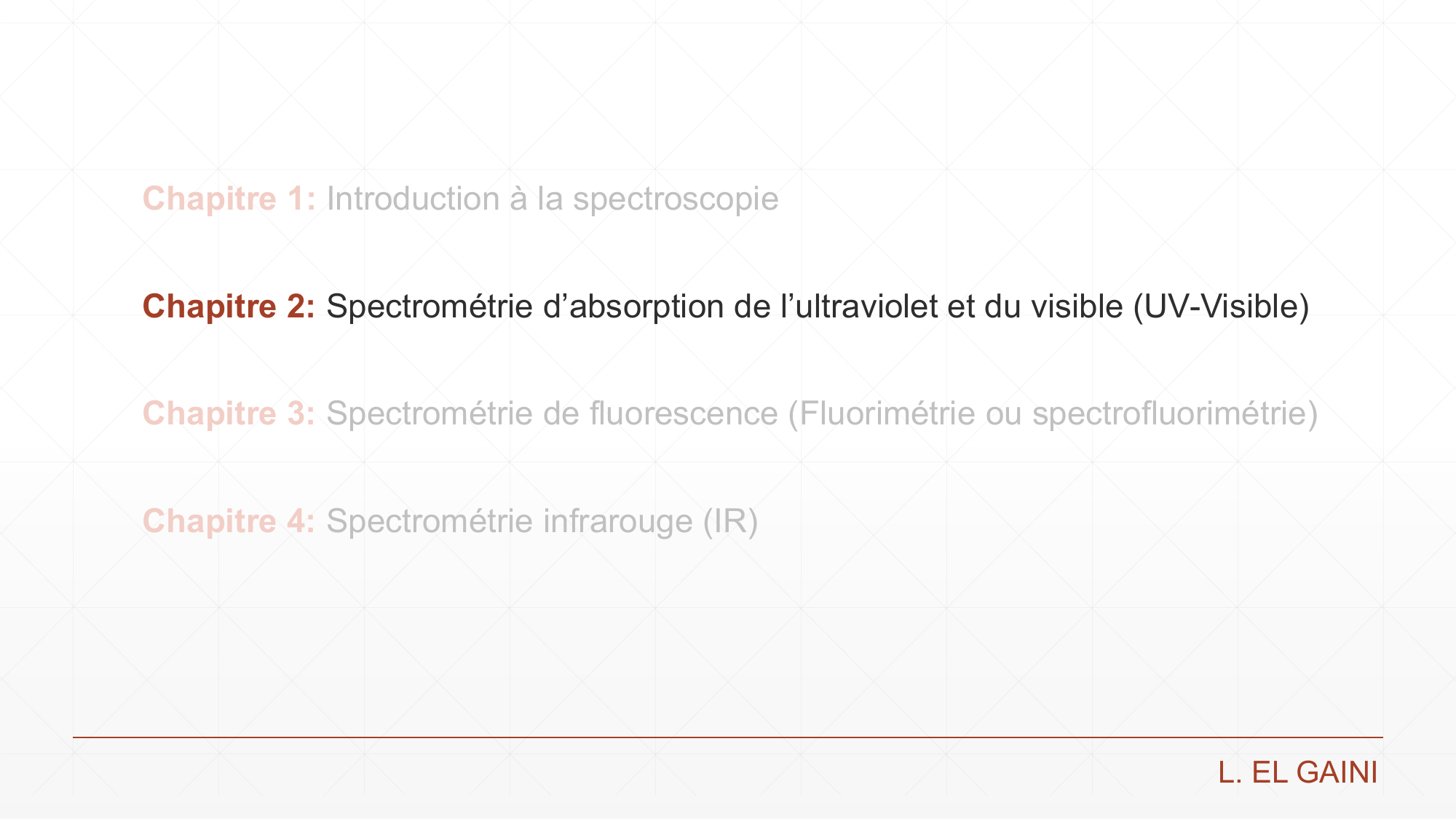Screen dimensions: 1456x819
Task: Click the word "Introduction" in chapter 1
Action: 413,199
